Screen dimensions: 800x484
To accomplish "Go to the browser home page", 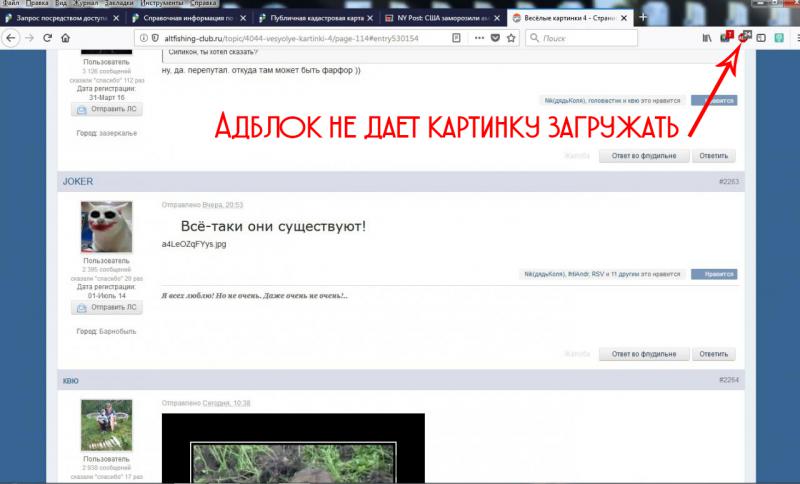I will click(x=65, y=38).
